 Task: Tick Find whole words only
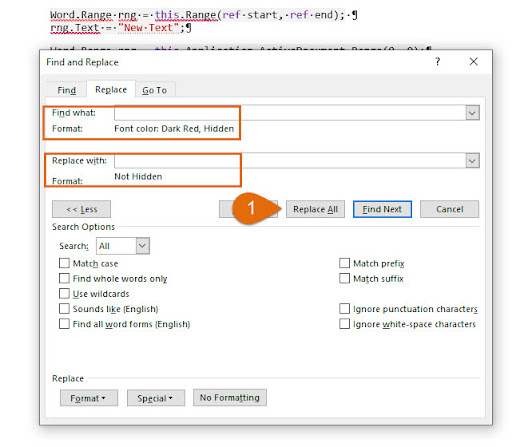click(x=64, y=278)
